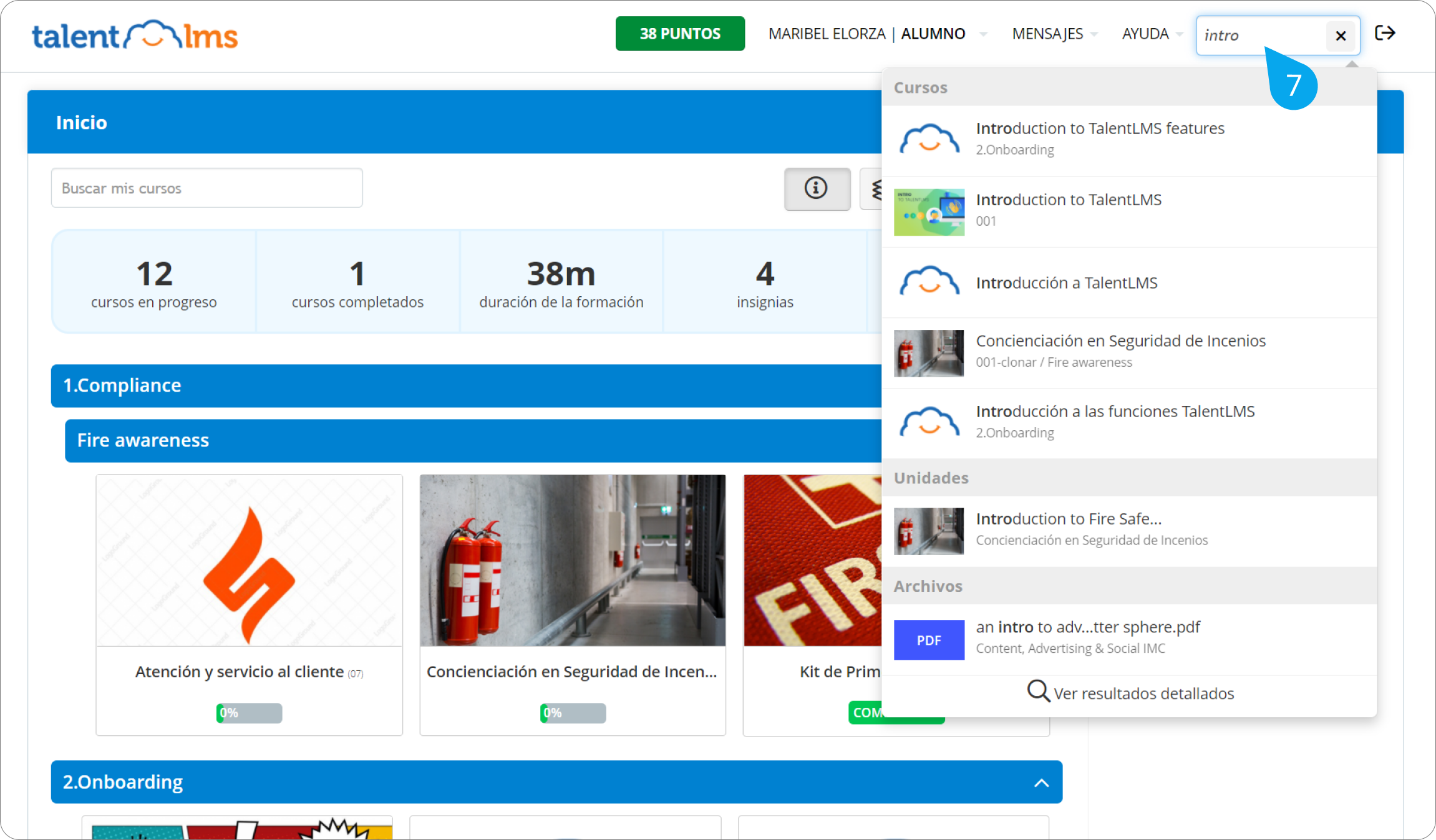Screen dimensions: 1436x840
Task: Click the 4 insignias stat
Action: click(765, 282)
